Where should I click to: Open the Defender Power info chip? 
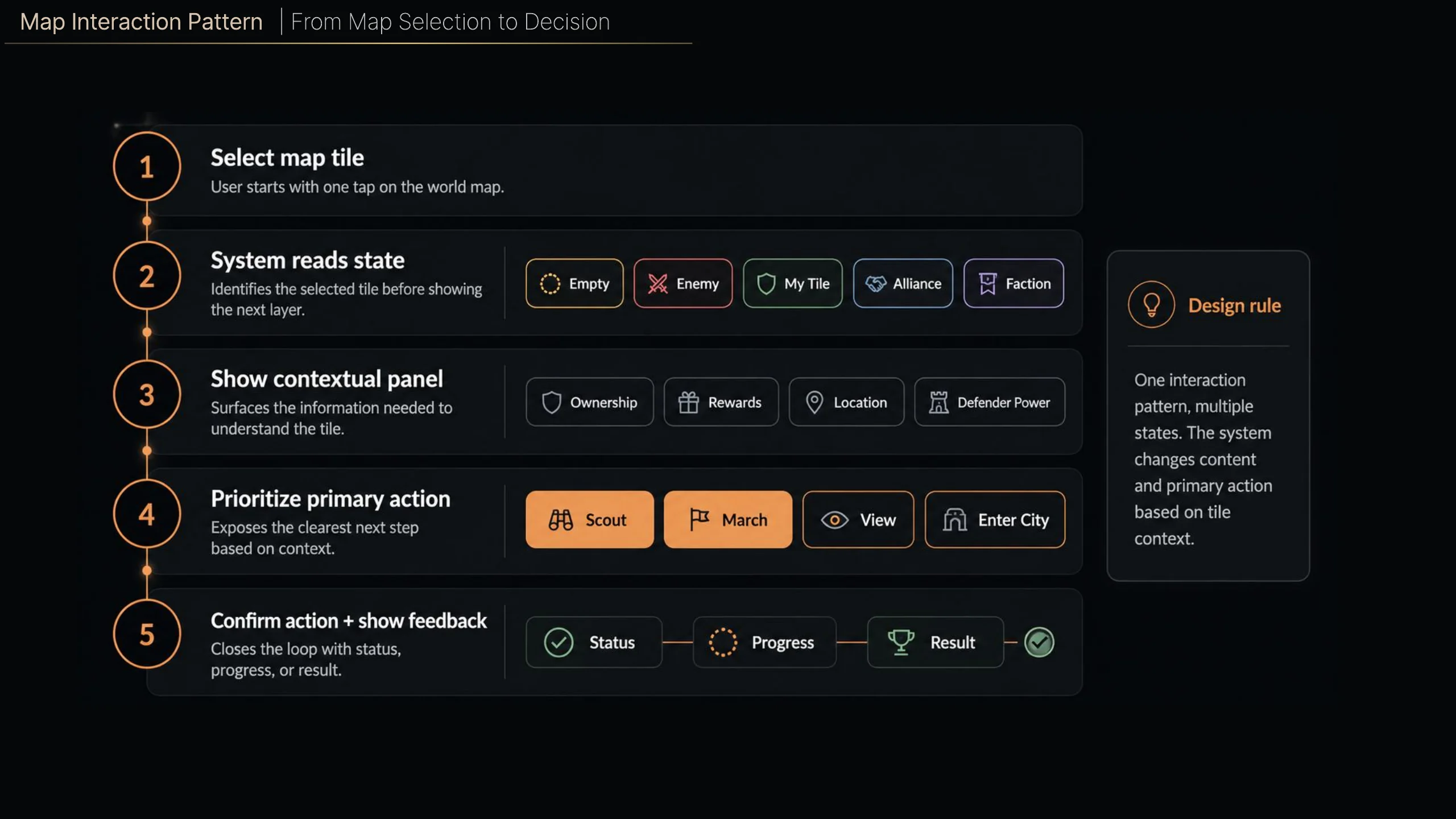click(990, 402)
